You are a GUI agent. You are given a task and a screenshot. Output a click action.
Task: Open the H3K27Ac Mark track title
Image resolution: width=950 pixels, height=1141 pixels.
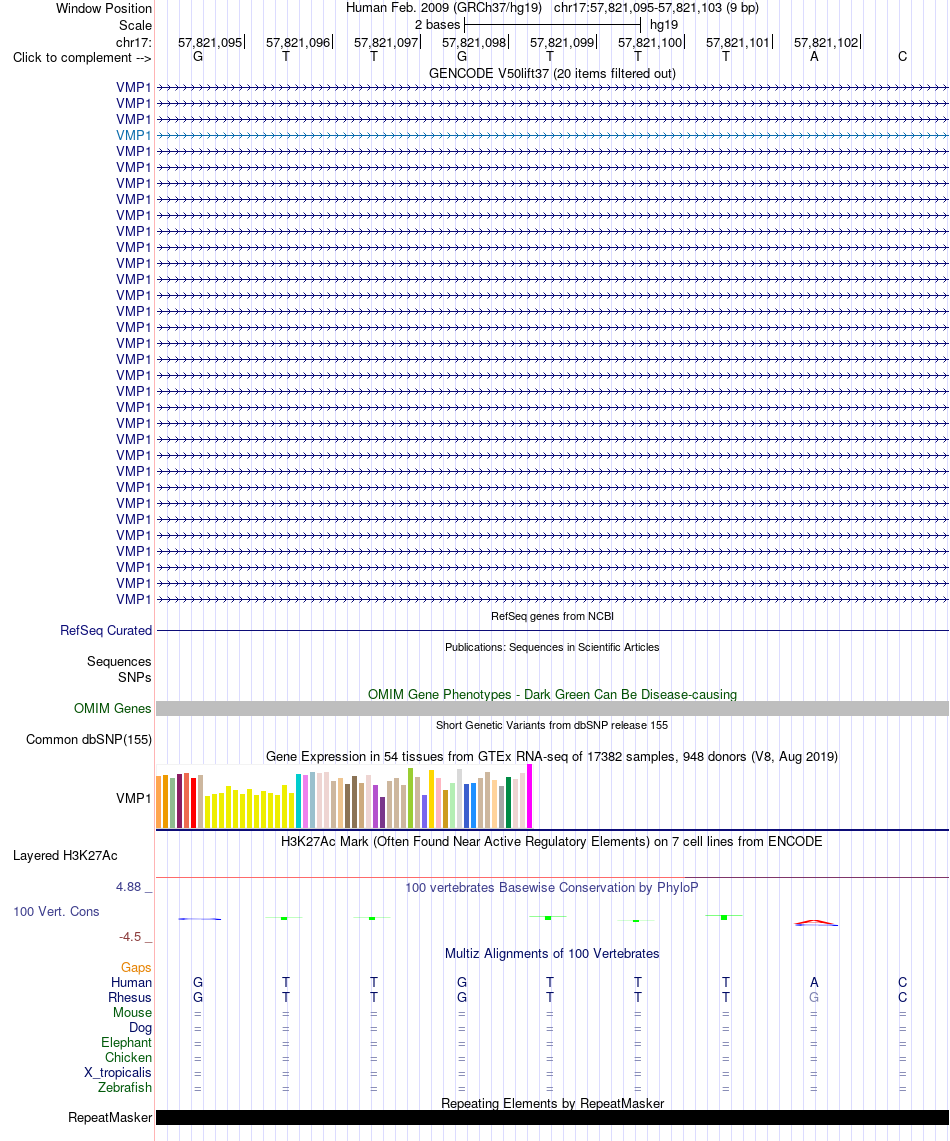552,842
